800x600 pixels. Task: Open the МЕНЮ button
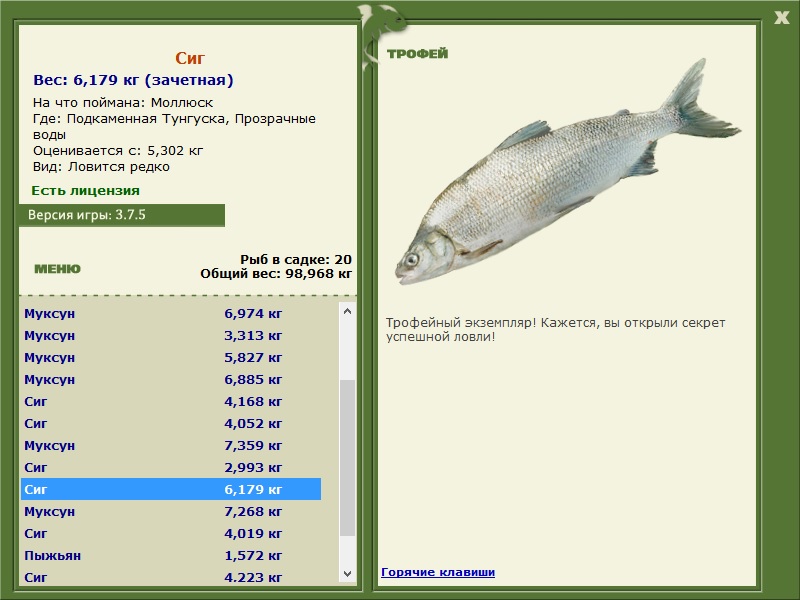coord(57,269)
